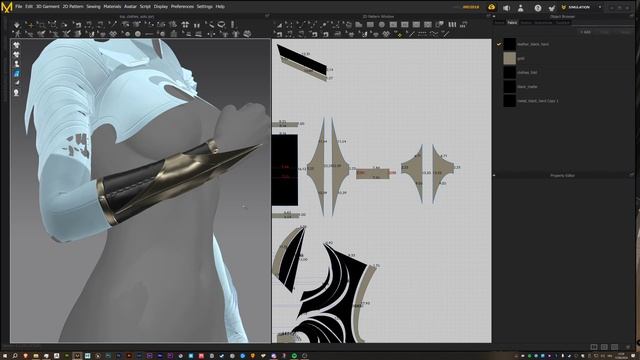
Task: Open Windows taskbar search
Action: click(15, 356)
